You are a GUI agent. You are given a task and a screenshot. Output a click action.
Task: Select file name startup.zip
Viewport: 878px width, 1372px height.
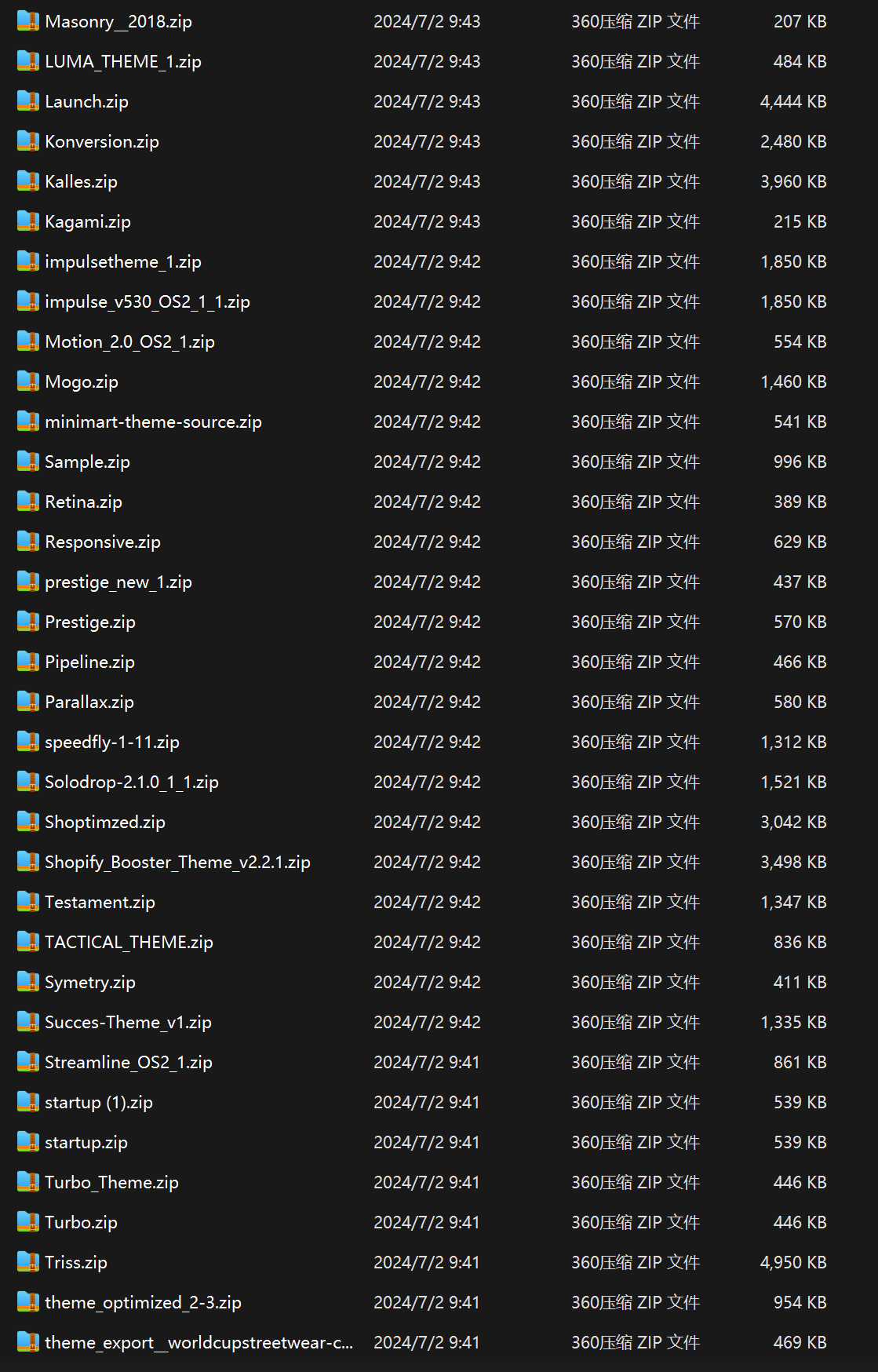[86, 1143]
